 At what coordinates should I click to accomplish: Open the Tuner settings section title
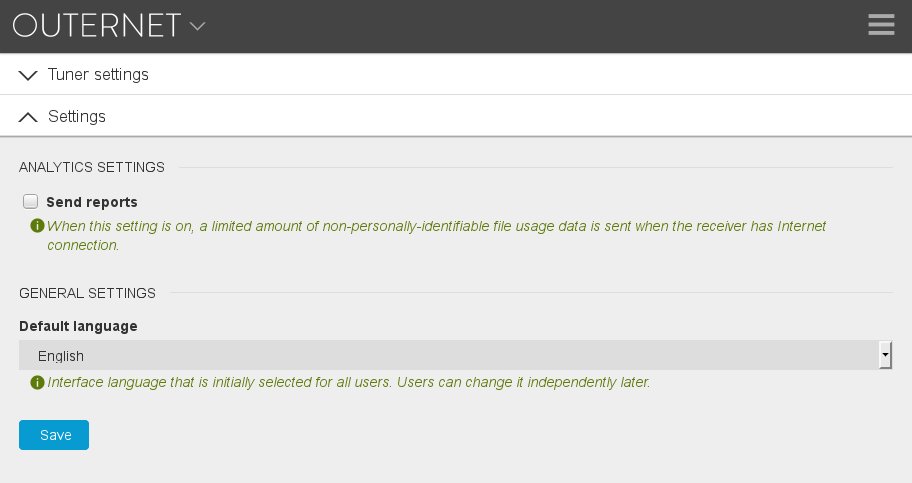pyautogui.click(x=98, y=74)
